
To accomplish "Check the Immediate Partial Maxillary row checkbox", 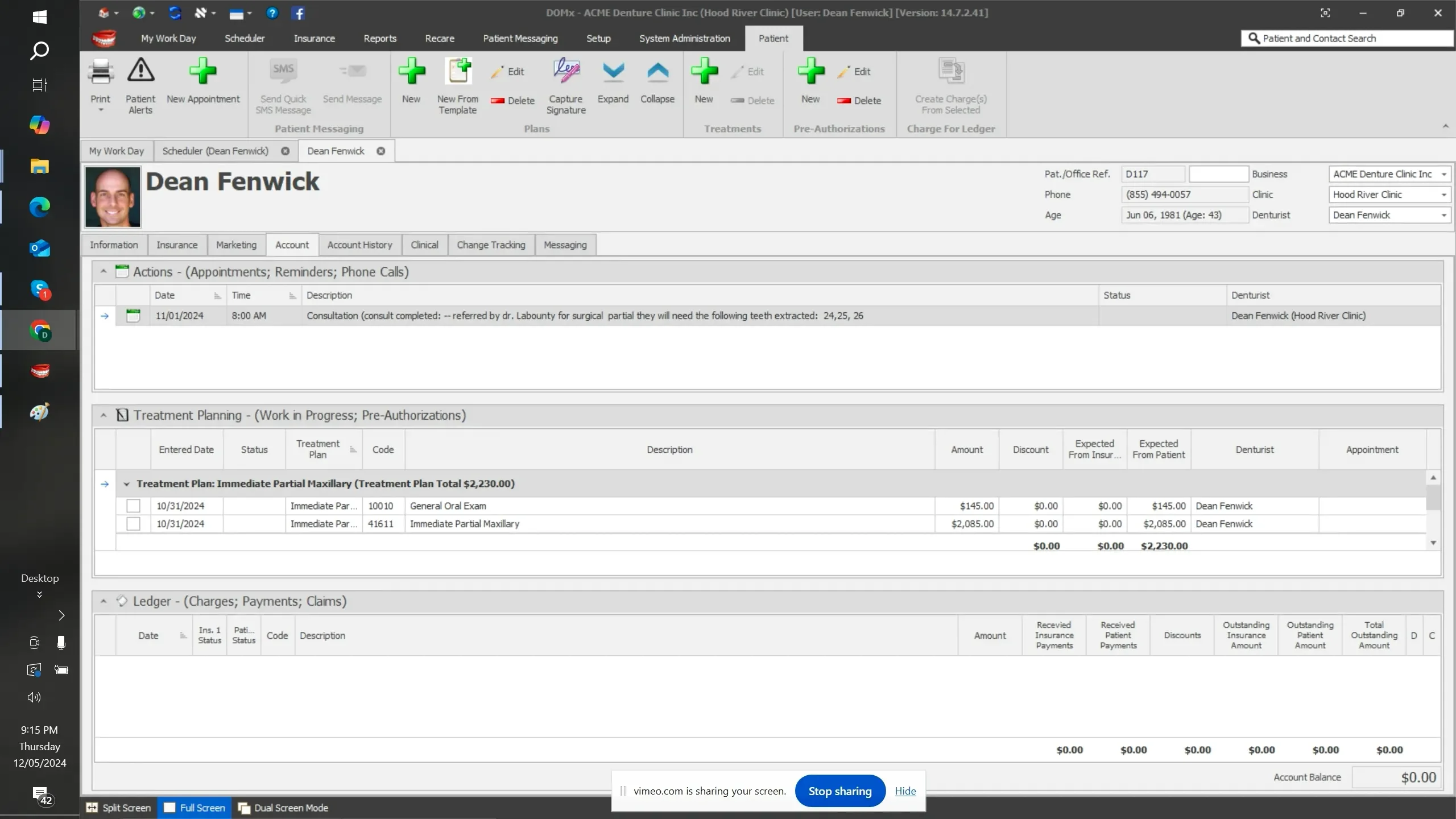I will tap(133, 524).
